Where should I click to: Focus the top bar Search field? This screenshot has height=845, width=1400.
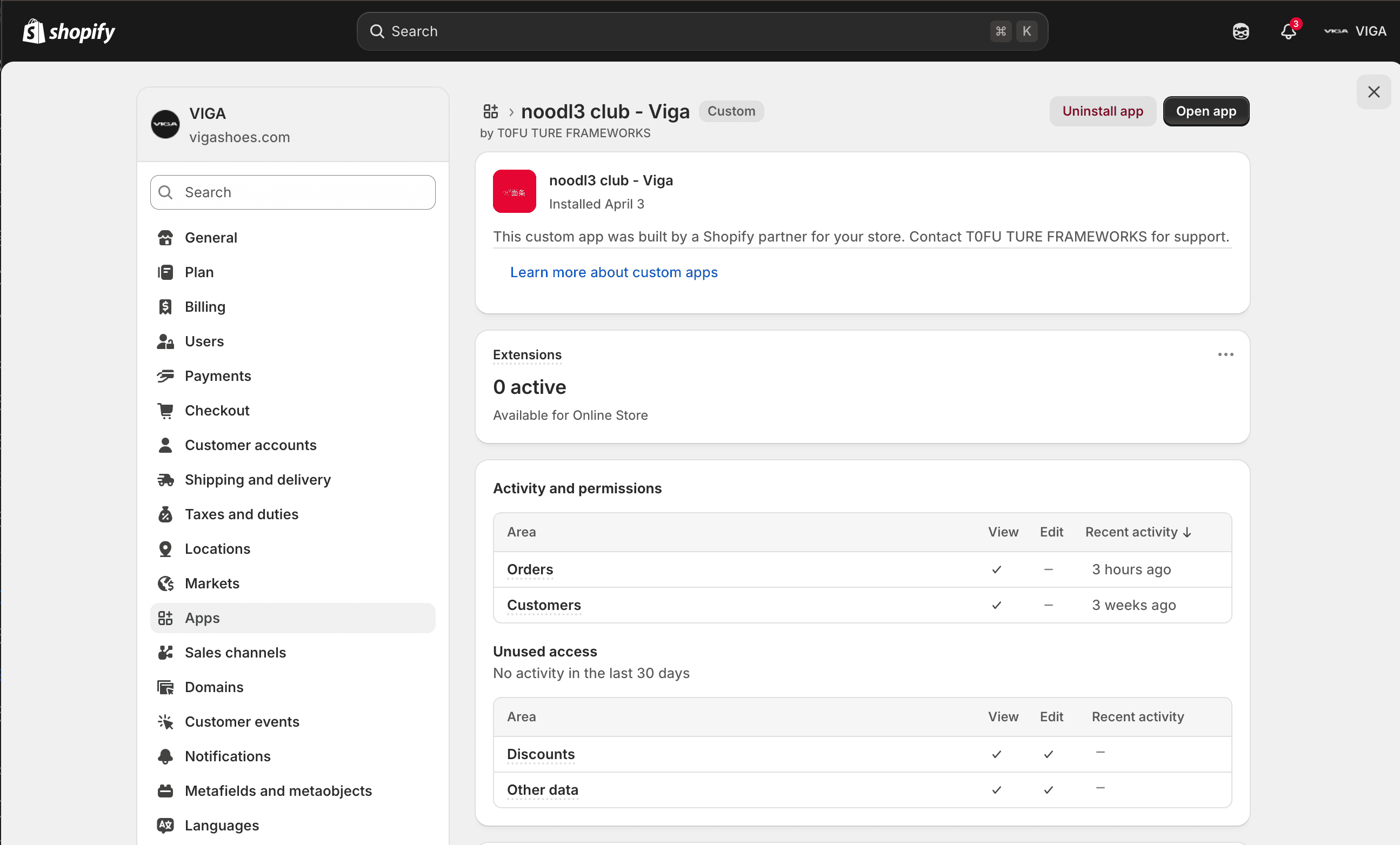[x=702, y=31]
